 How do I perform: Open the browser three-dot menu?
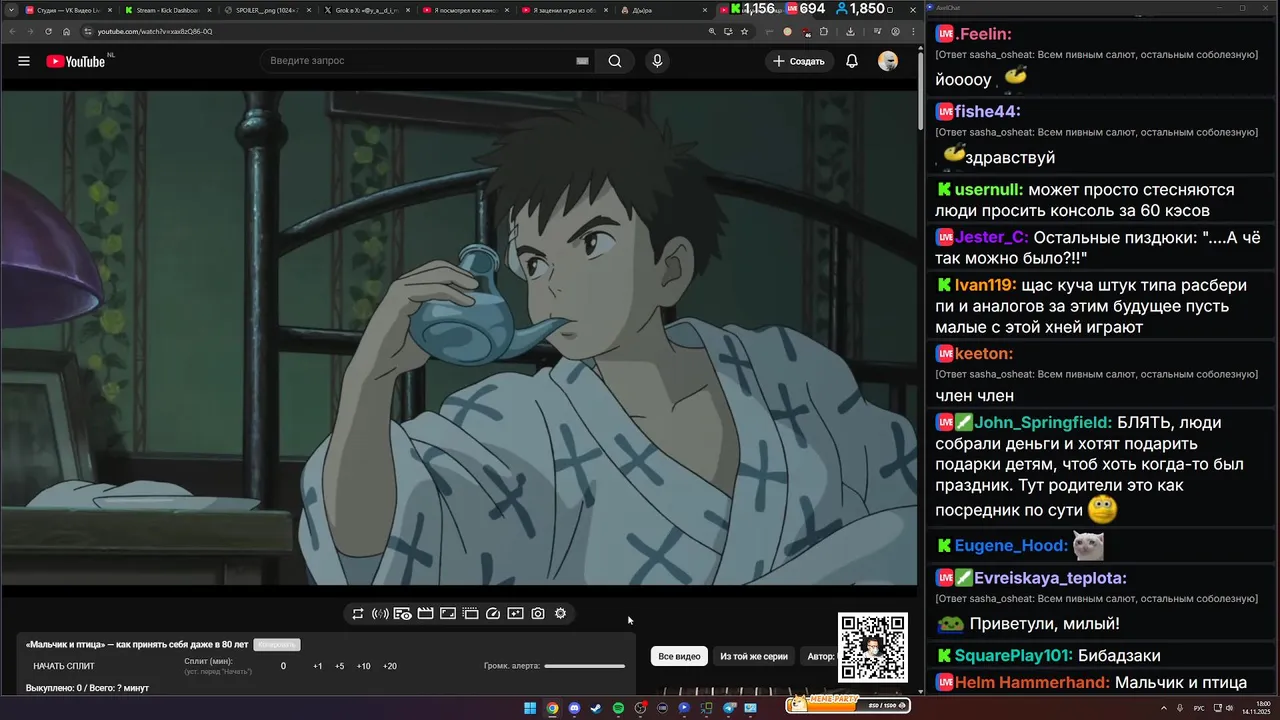click(913, 31)
